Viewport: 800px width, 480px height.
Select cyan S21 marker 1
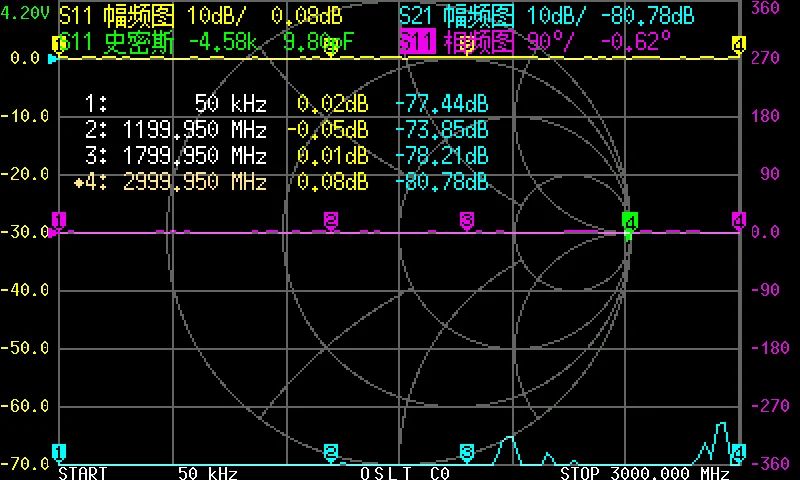click(59, 452)
